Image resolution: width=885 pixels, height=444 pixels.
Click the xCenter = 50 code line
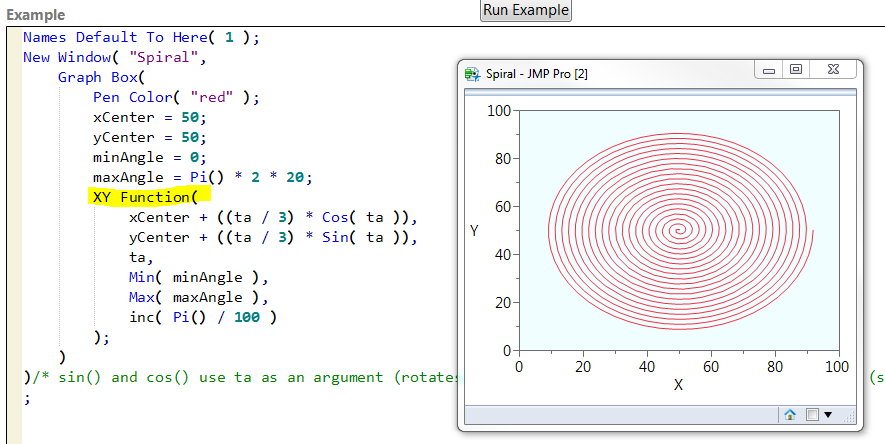pos(150,117)
